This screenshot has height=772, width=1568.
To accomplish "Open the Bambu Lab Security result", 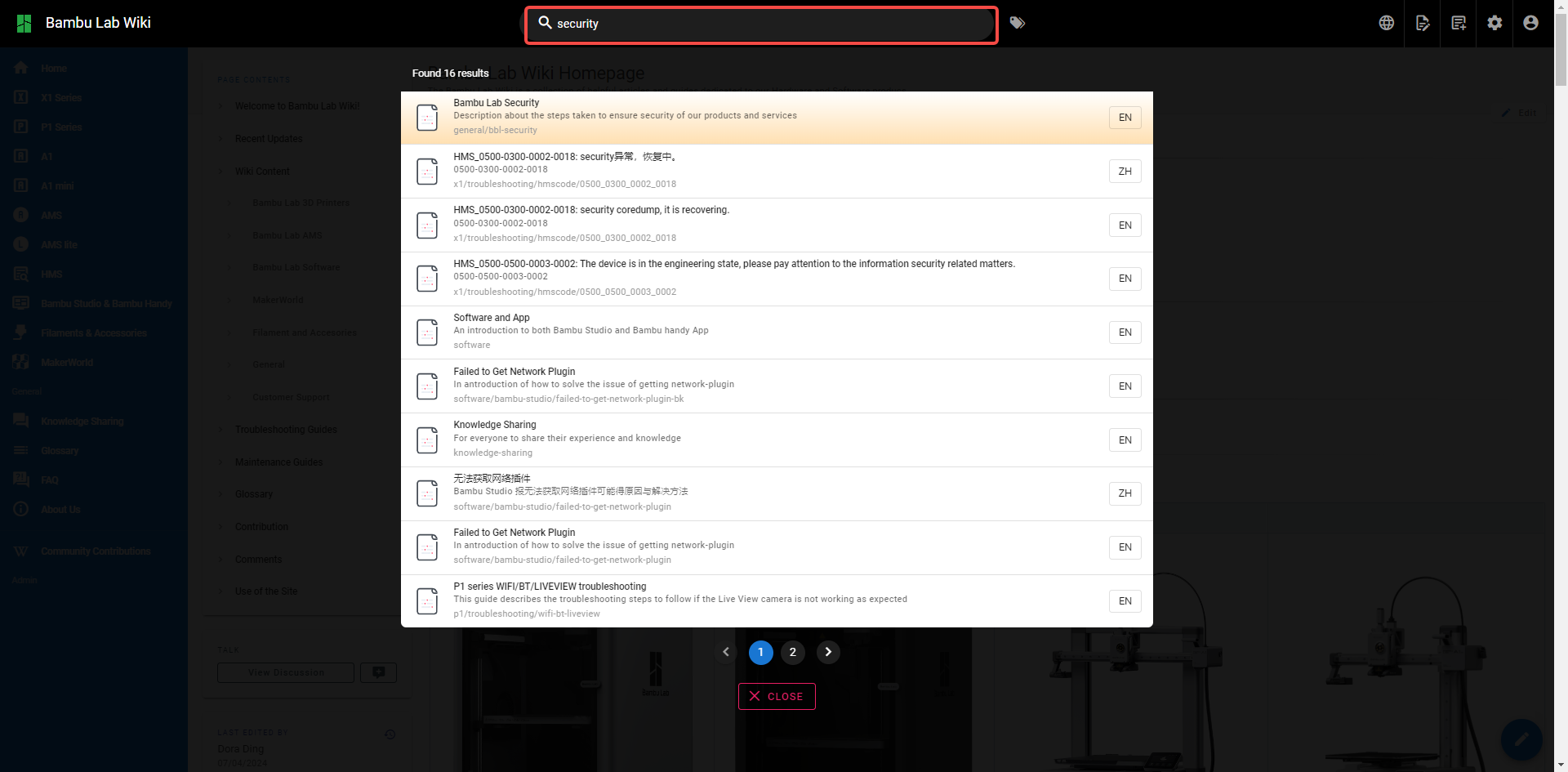I will (x=777, y=118).
